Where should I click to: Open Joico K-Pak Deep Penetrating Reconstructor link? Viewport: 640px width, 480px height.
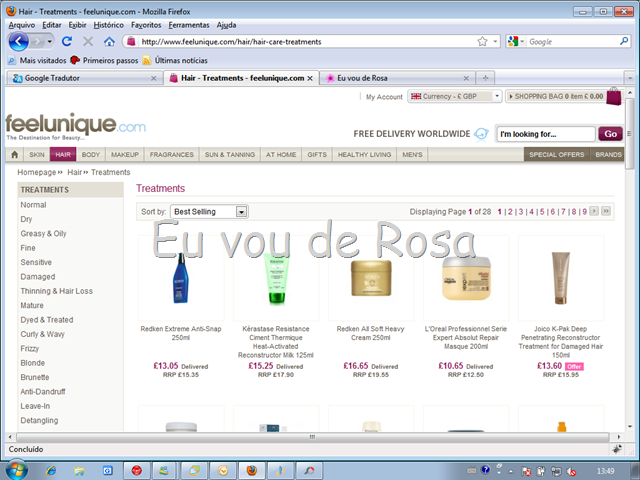tap(561, 342)
